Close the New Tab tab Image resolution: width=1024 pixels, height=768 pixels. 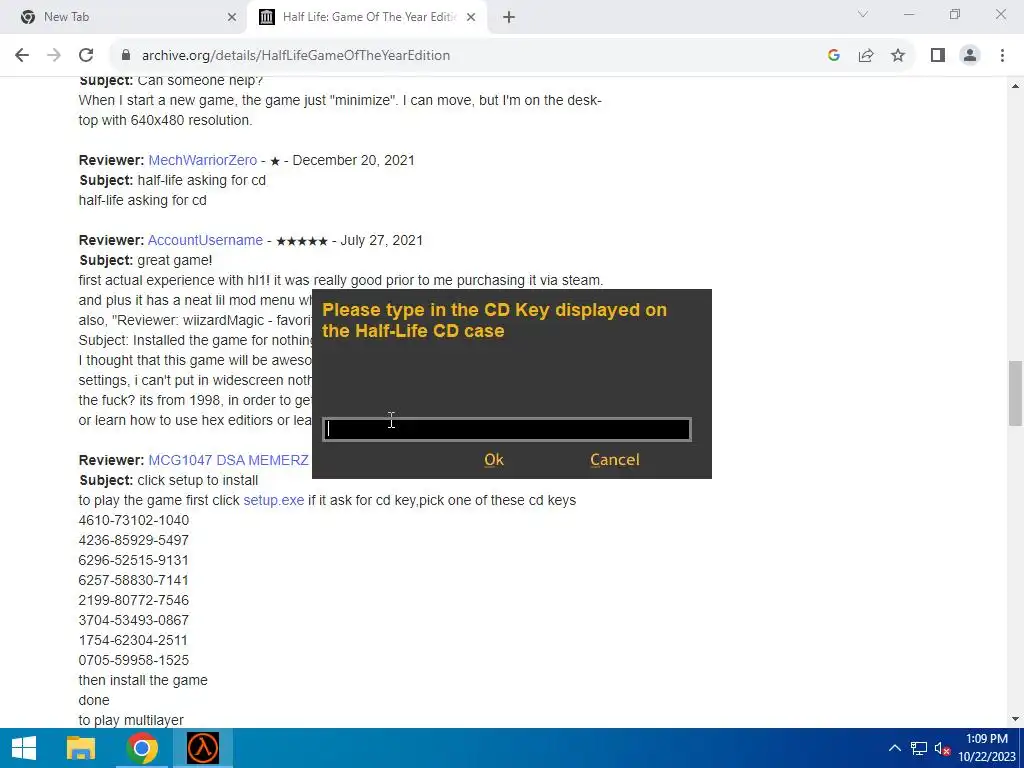pyautogui.click(x=231, y=17)
